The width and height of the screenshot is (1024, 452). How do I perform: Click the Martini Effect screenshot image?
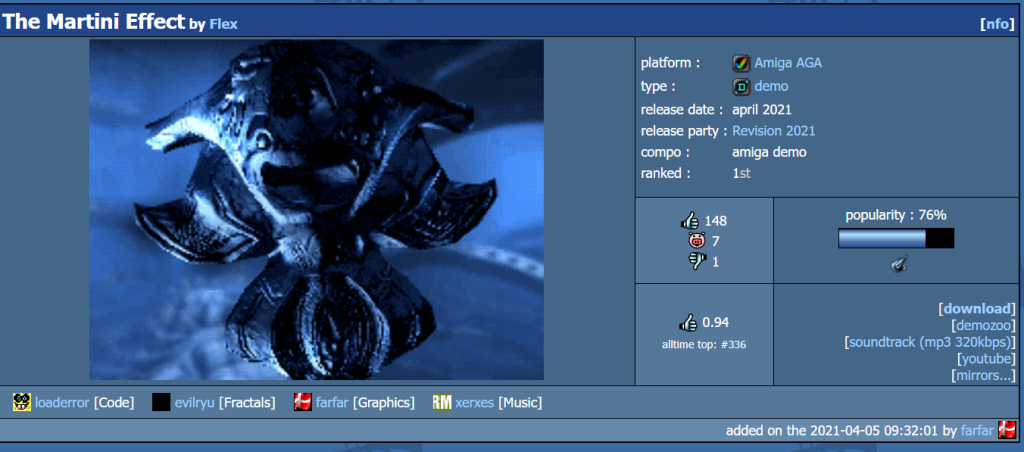(x=317, y=210)
